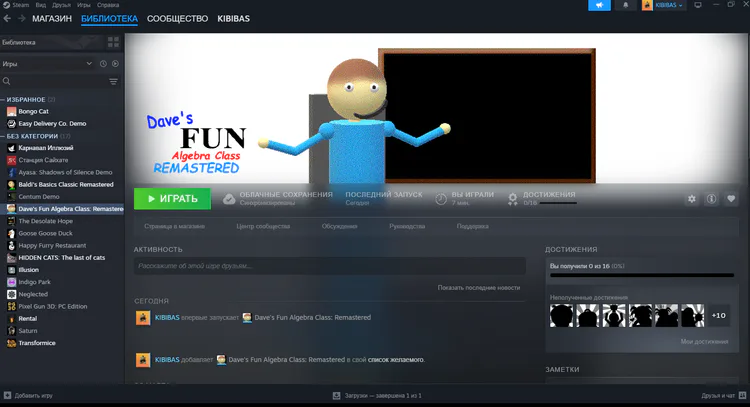Open the notifications bell
The height and width of the screenshot is (407, 750).
625,5
